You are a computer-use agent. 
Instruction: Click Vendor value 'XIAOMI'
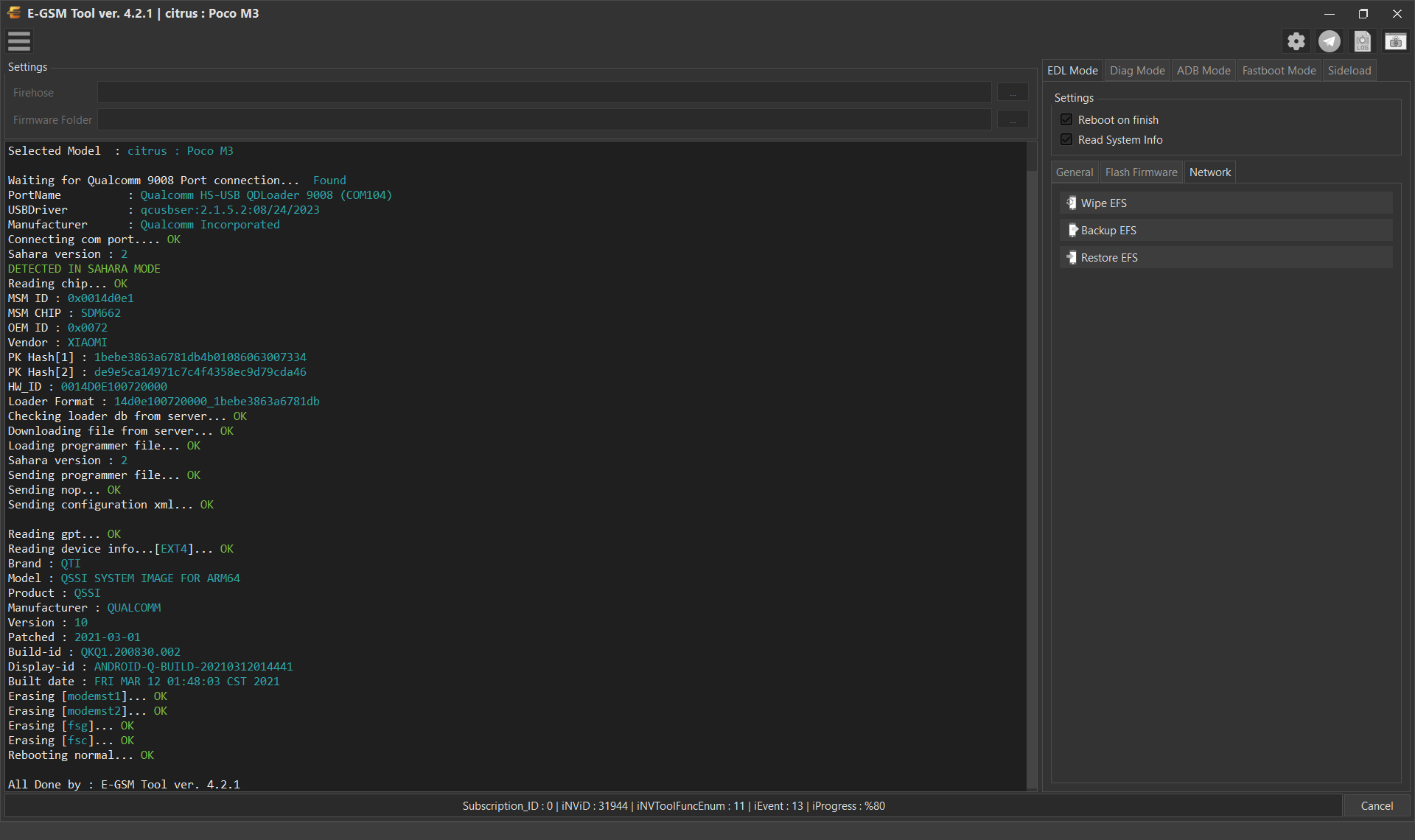point(87,343)
